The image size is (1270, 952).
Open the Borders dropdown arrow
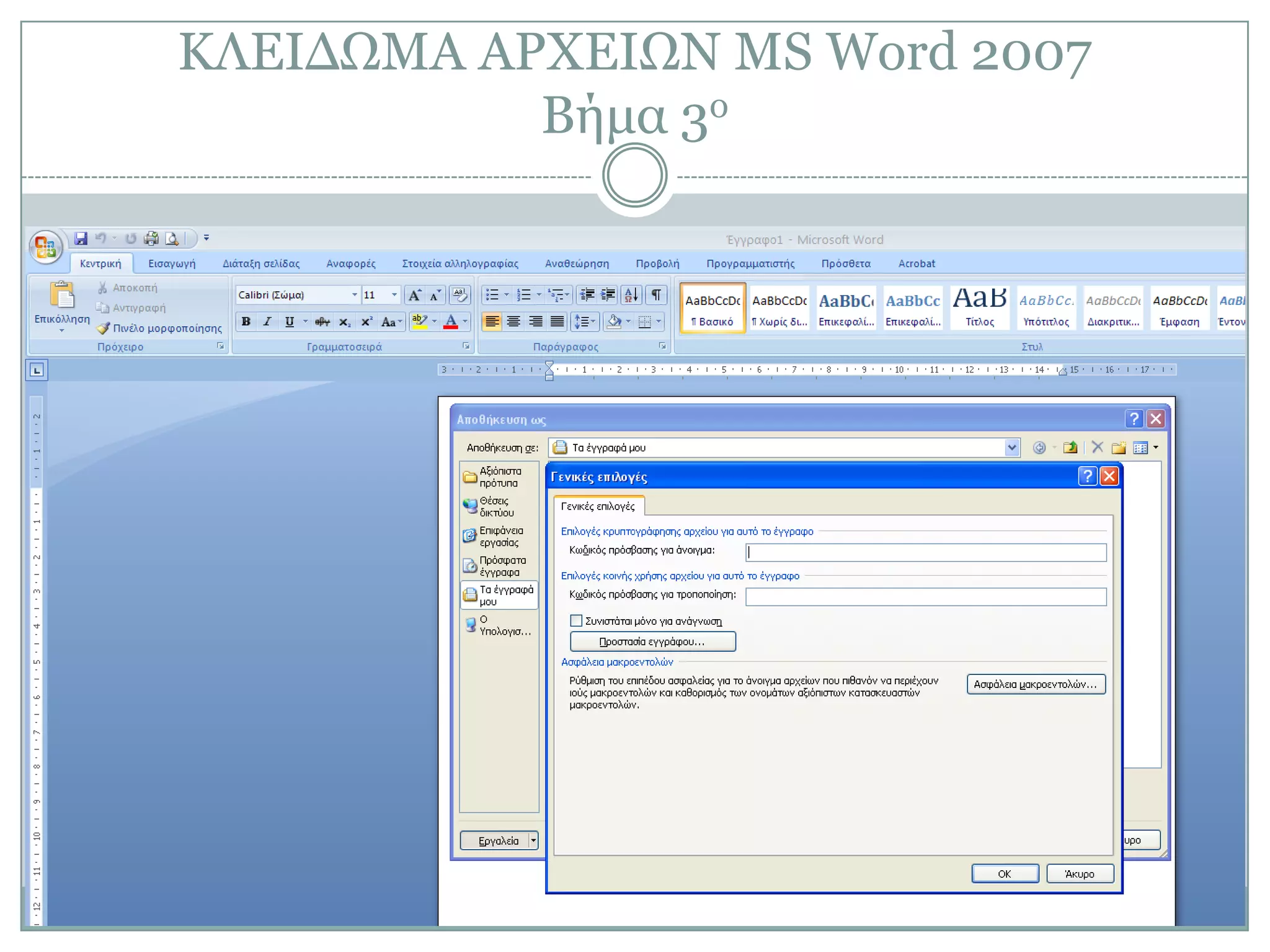tap(659, 322)
